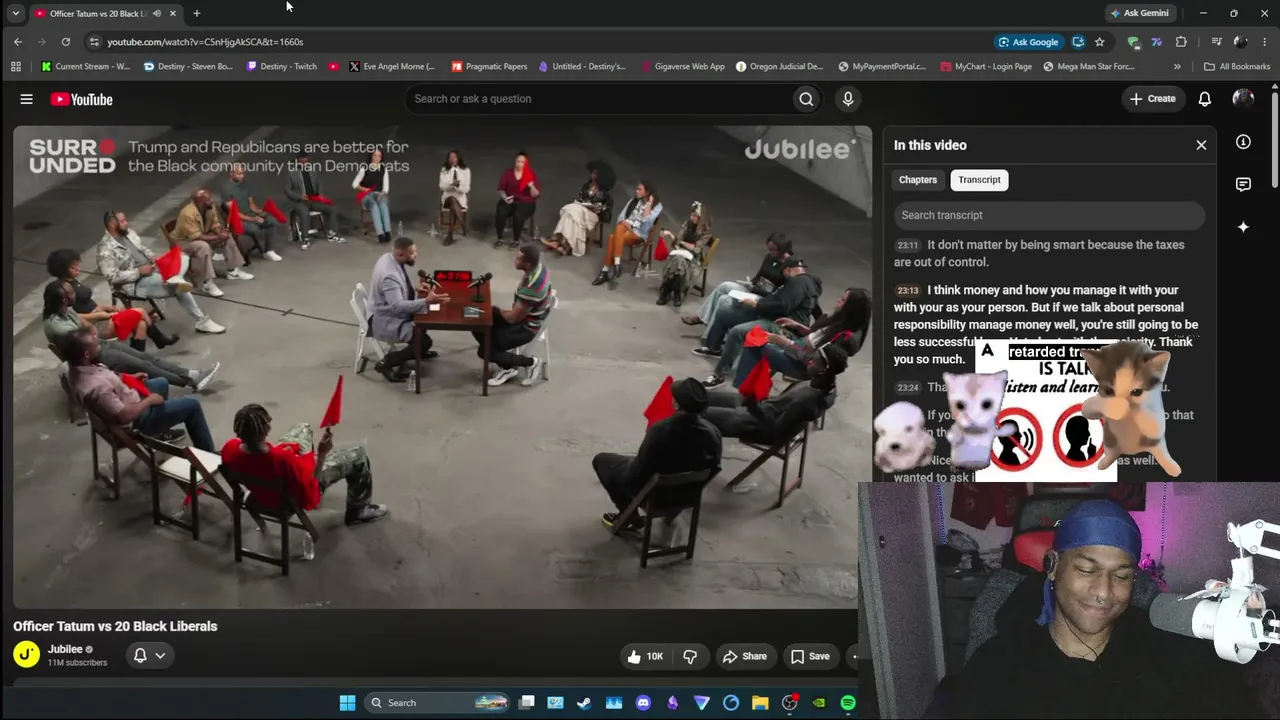This screenshot has width=1280, height=720.
Task: Open Pragmatic Papers bookmark
Action: point(490,67)
